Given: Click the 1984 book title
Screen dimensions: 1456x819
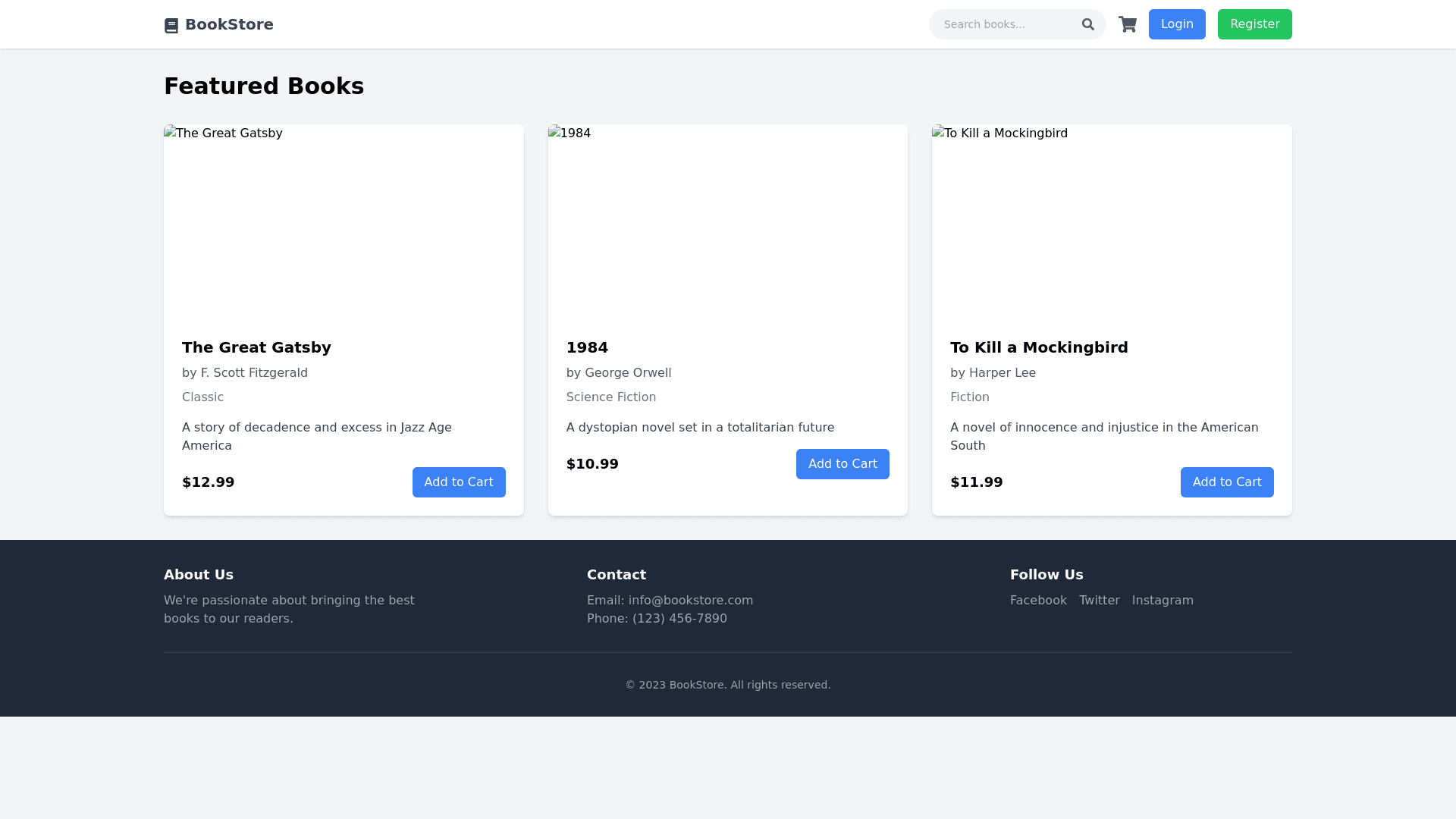Looking at the screenshot, I should [587, 347].
